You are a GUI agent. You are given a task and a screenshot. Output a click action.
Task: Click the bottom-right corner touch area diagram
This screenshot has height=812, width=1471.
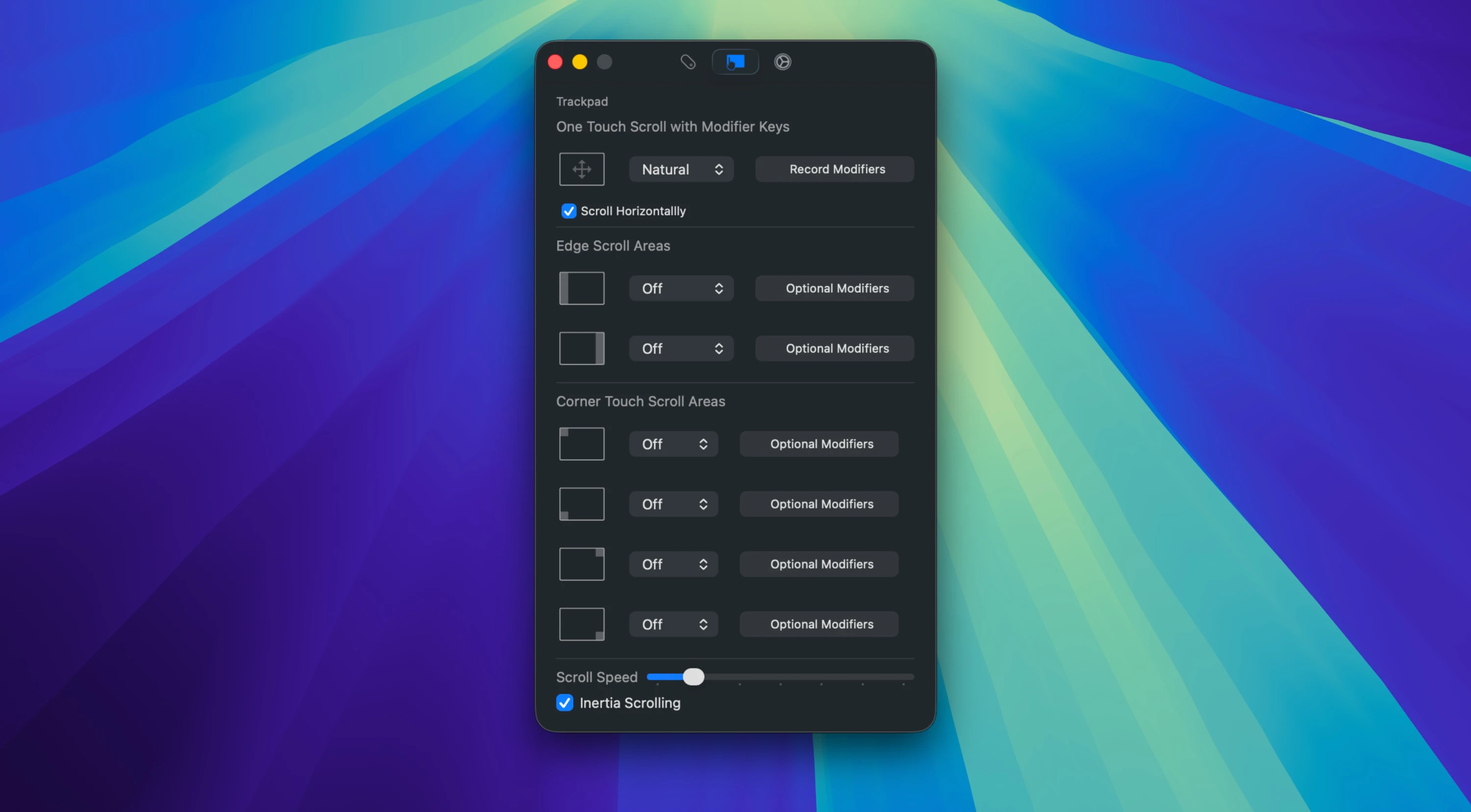pyautogui.click(x=582, y=624)
